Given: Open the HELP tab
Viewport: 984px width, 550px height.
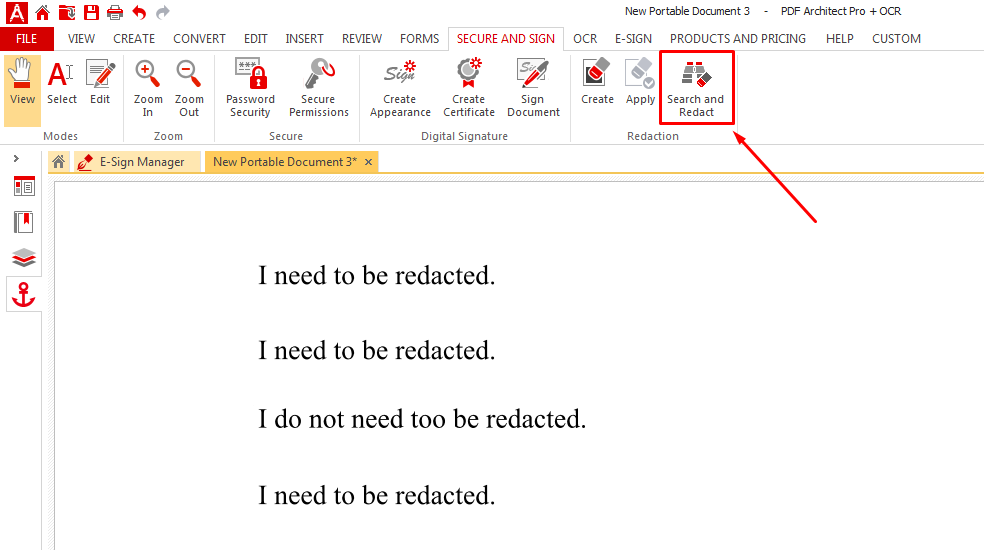Looking at the screenshot, I should pyautogui.click(x=840, y=39).
